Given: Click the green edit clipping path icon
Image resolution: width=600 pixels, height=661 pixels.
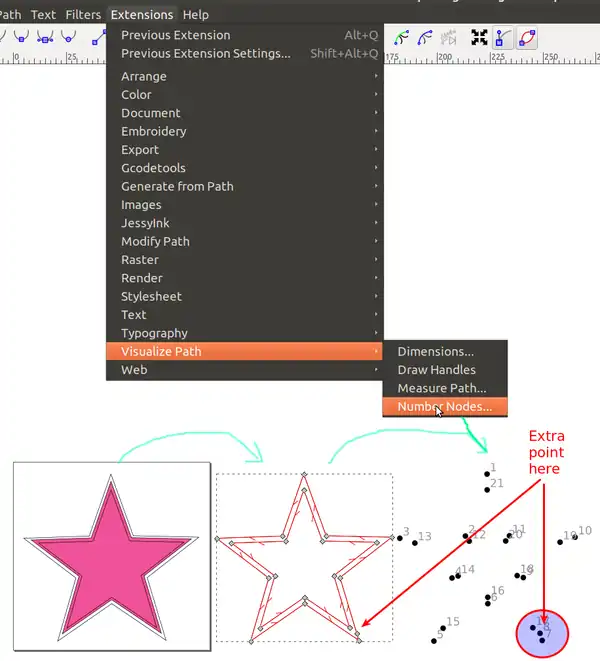Looking at the screenshot, I should point(401,37).
